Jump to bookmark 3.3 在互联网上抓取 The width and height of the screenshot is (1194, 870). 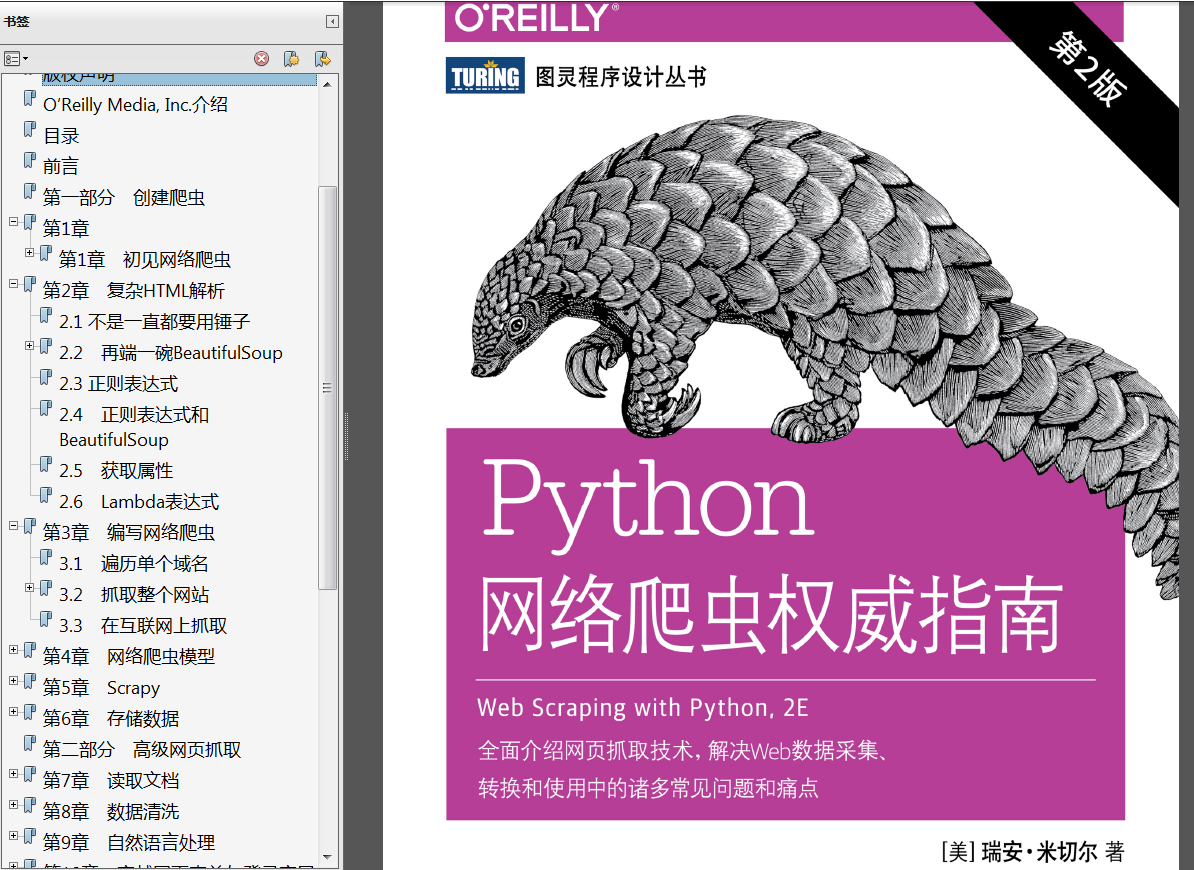click(x=143, y=626)
